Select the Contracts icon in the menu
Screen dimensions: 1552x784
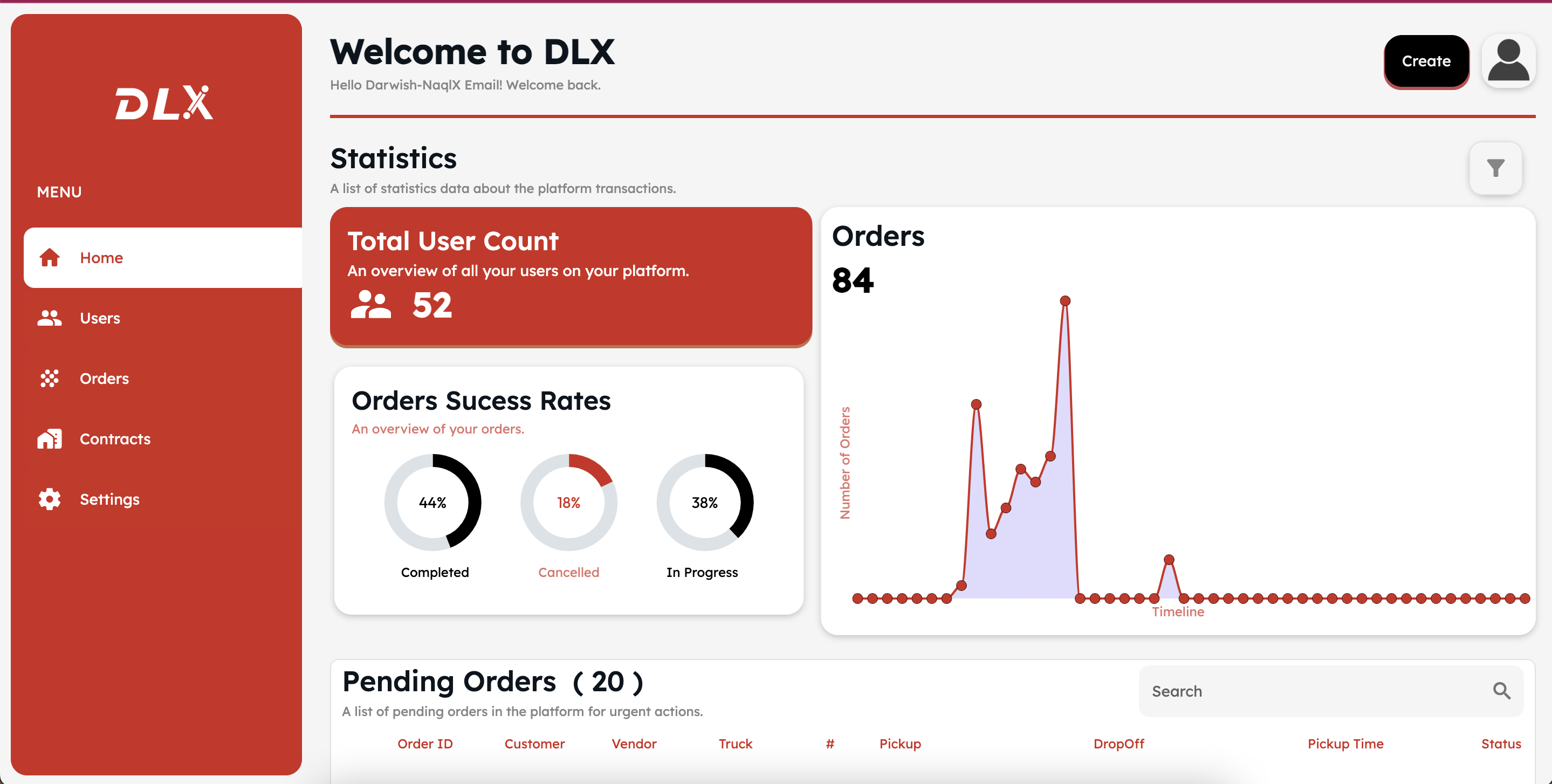(50, 439)
